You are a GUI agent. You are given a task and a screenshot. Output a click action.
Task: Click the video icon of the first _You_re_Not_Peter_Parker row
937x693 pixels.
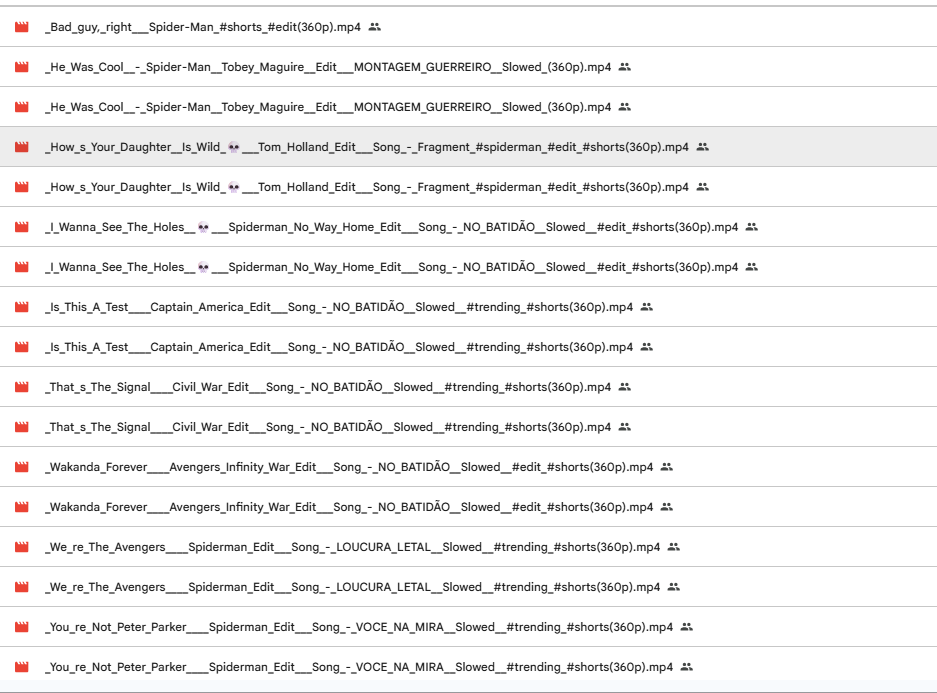tap(22, 627)
